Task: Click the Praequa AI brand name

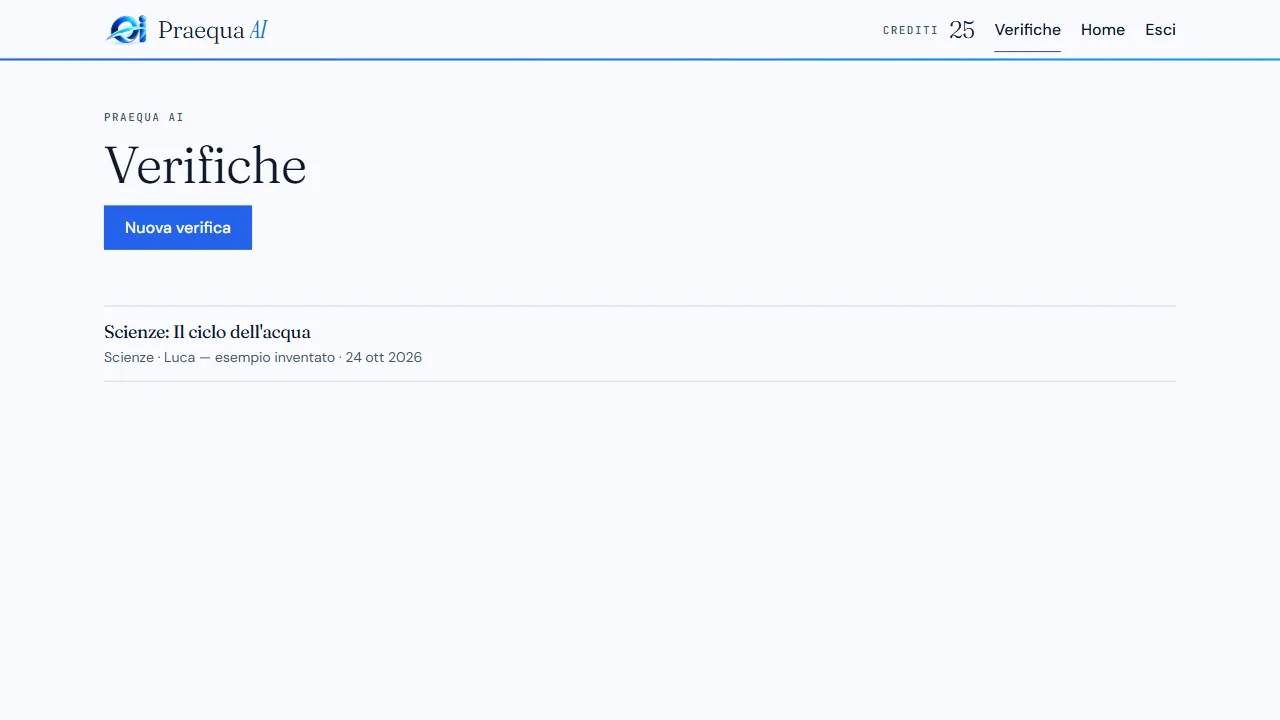Action: coord(212,30)
